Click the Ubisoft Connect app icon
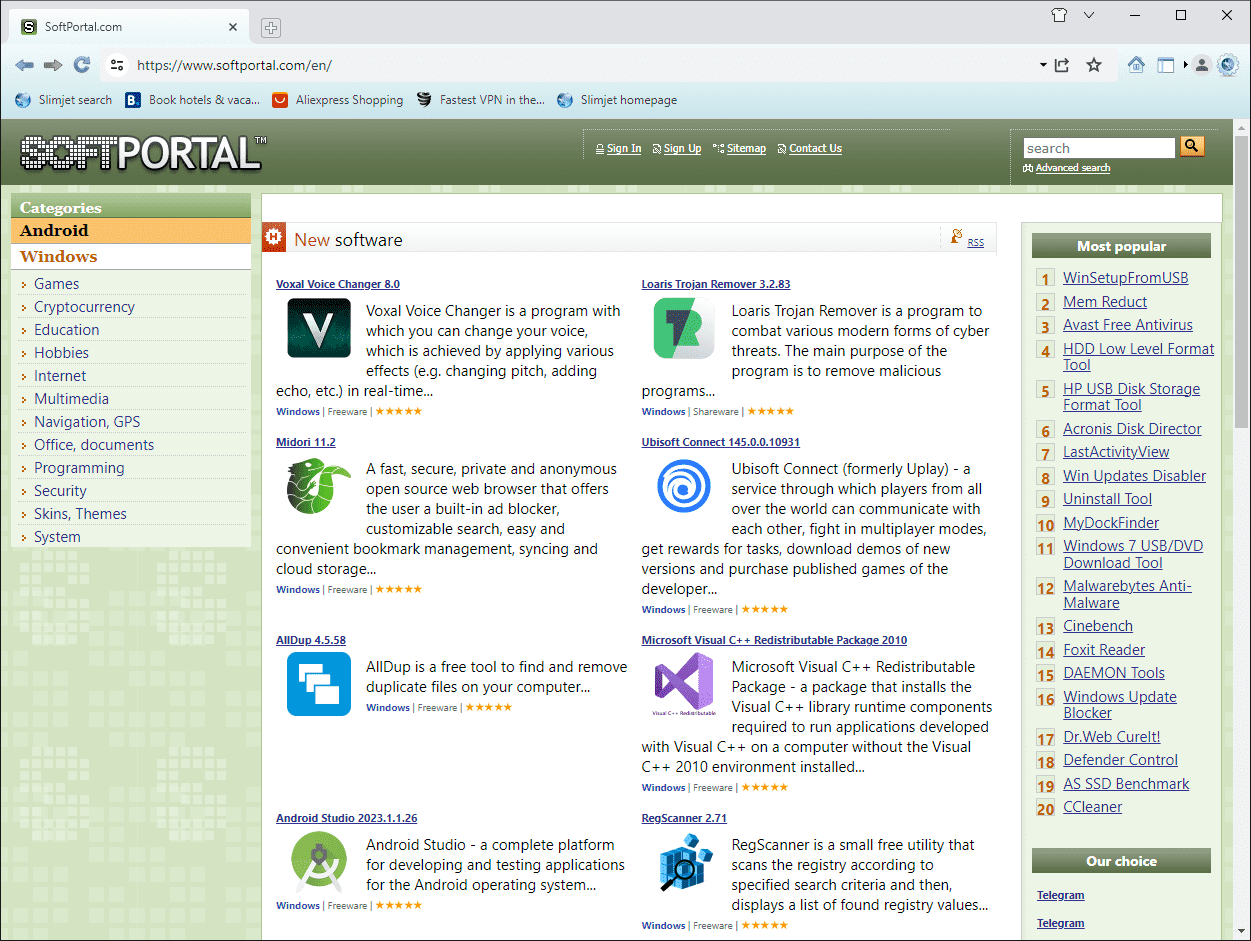1251x941 pixels. (684, 486)
